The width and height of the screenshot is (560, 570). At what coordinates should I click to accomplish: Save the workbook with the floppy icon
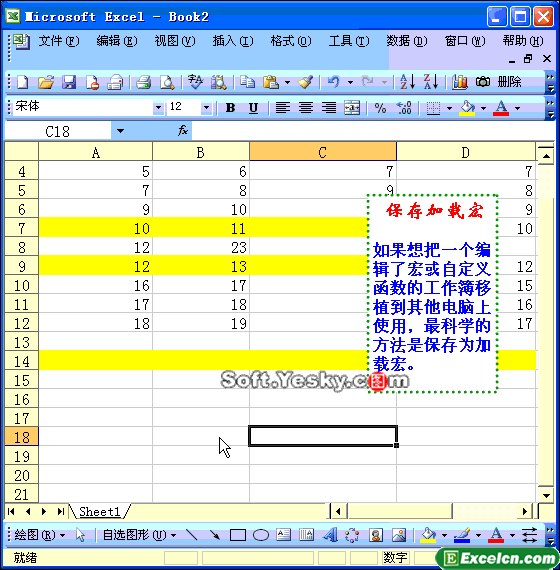coord(69,82)
